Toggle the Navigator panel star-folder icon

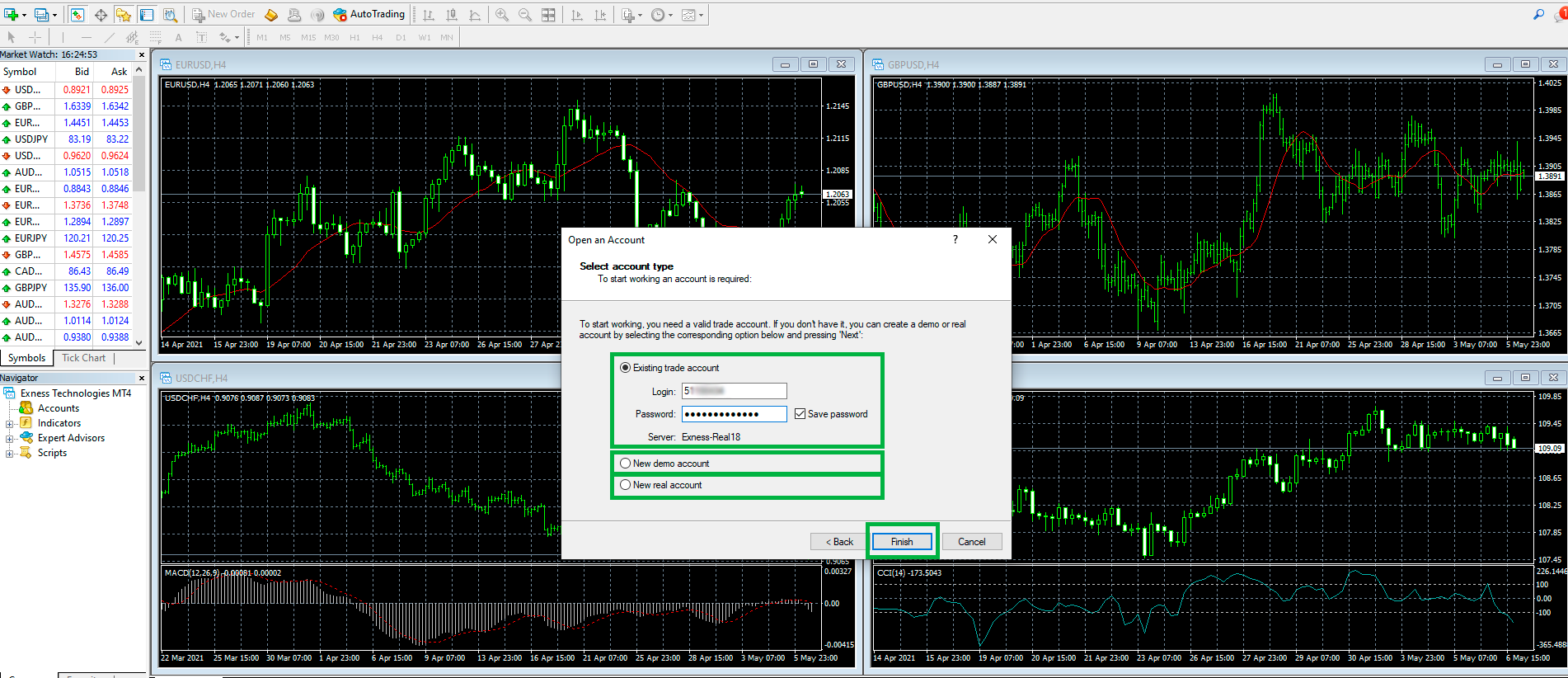pyautogui.click(x=124, y=15)
